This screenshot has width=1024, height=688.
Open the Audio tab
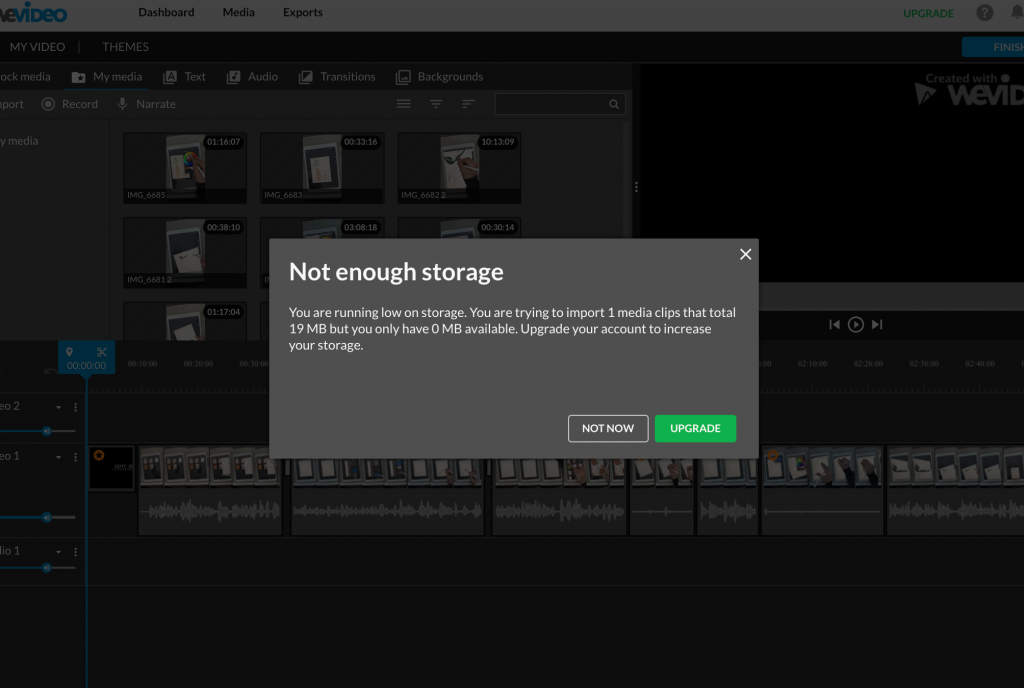tap(252, 77)
